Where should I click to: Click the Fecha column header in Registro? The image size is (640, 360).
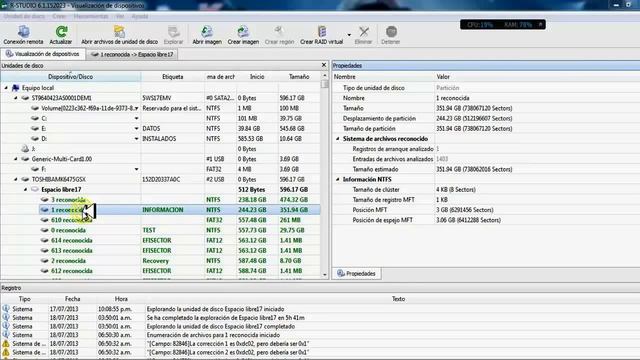72,299
